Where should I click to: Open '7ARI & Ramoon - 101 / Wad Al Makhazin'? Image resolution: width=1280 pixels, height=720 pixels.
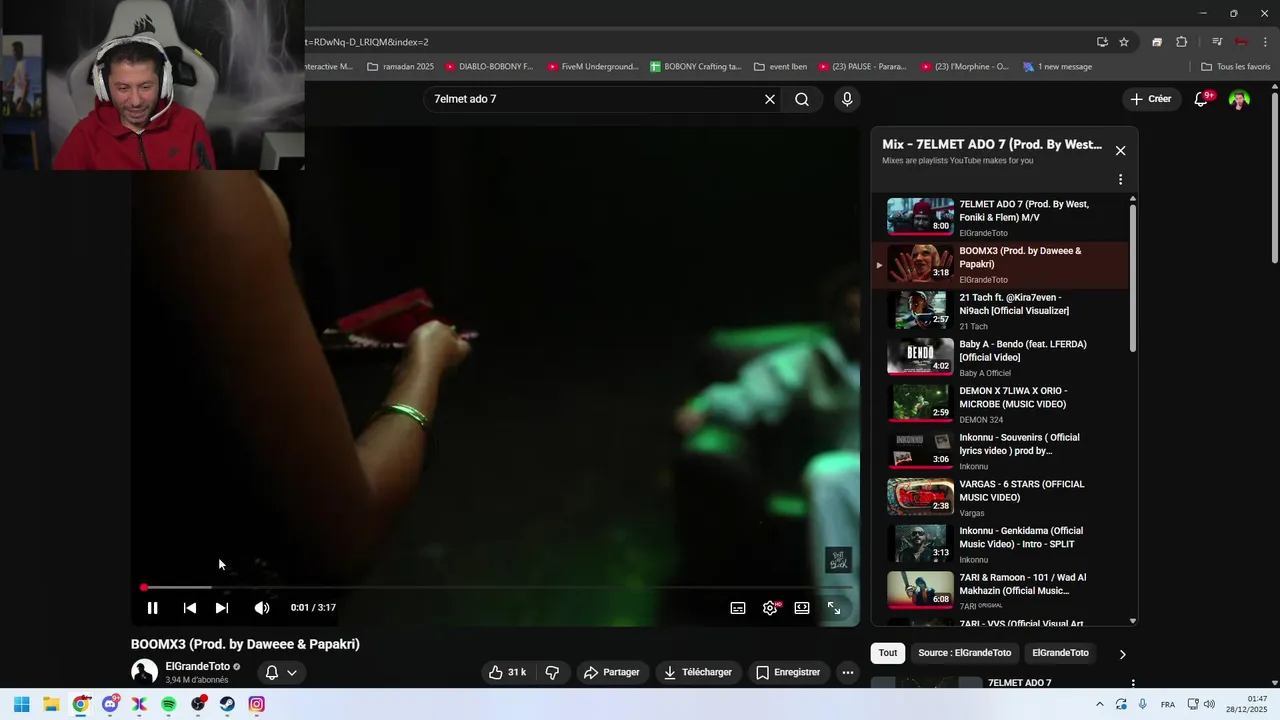pyautogui.click(x=1000, y=591)
